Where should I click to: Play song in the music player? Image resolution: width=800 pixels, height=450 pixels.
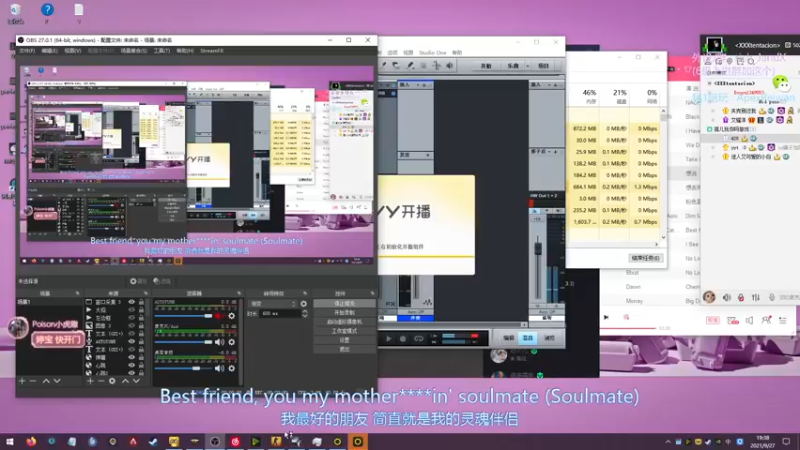(x=606, y=317)
